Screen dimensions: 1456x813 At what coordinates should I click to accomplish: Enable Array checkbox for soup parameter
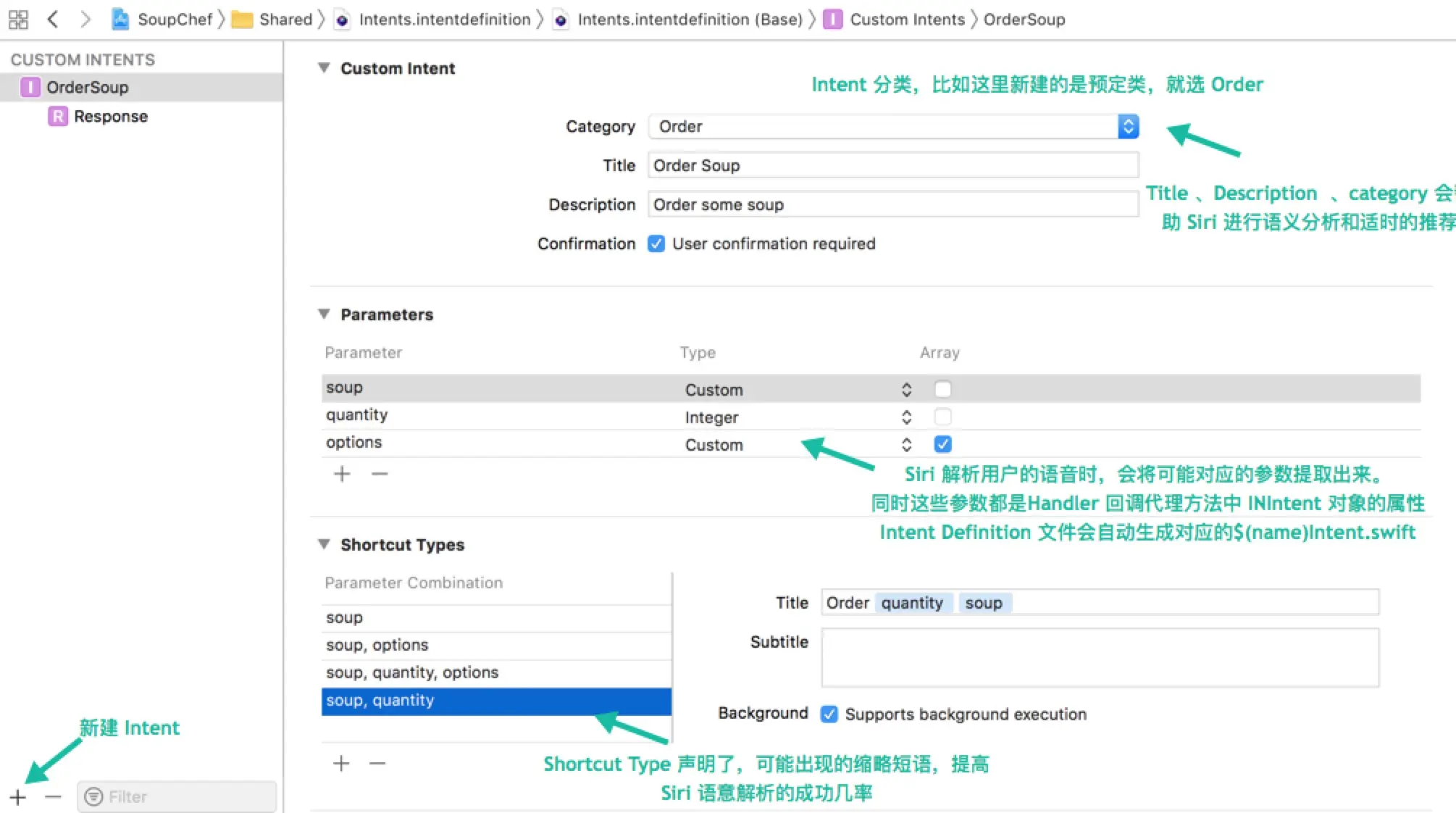click(942, 389)
